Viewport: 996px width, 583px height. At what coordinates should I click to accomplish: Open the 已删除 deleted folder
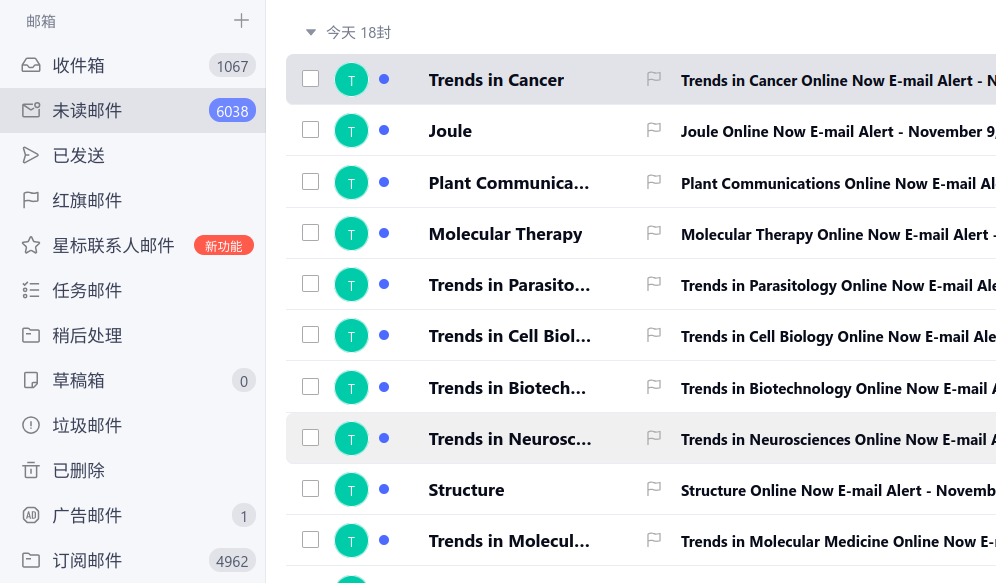coord(133,471)
